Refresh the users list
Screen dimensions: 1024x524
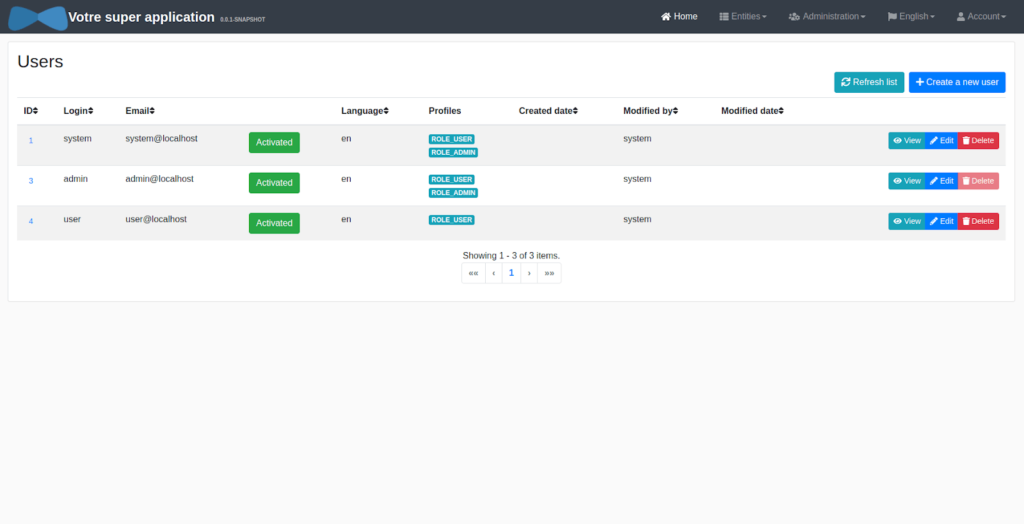click(x=869, y=82)
